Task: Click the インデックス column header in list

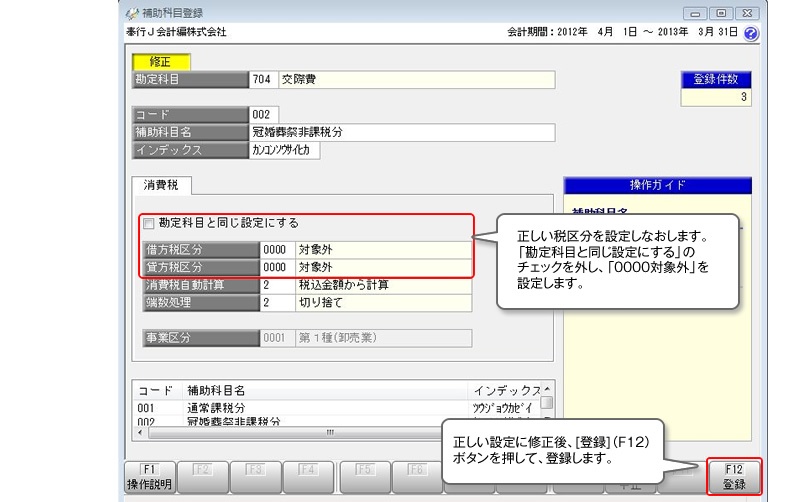Action: coord(504,389)
